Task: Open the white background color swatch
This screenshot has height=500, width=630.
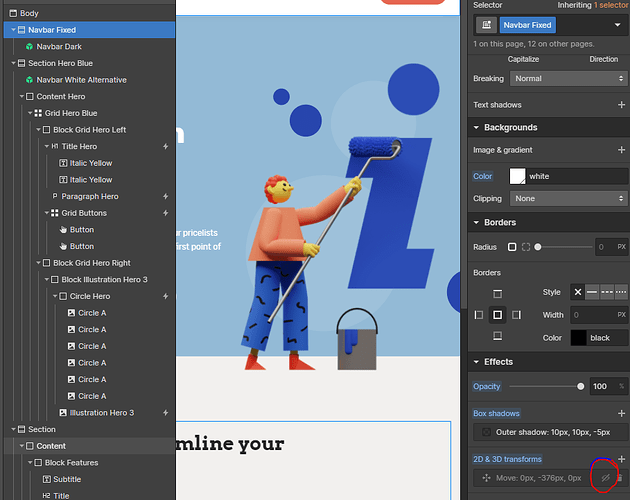Action: pyautogui.click(x=517, y=176)
